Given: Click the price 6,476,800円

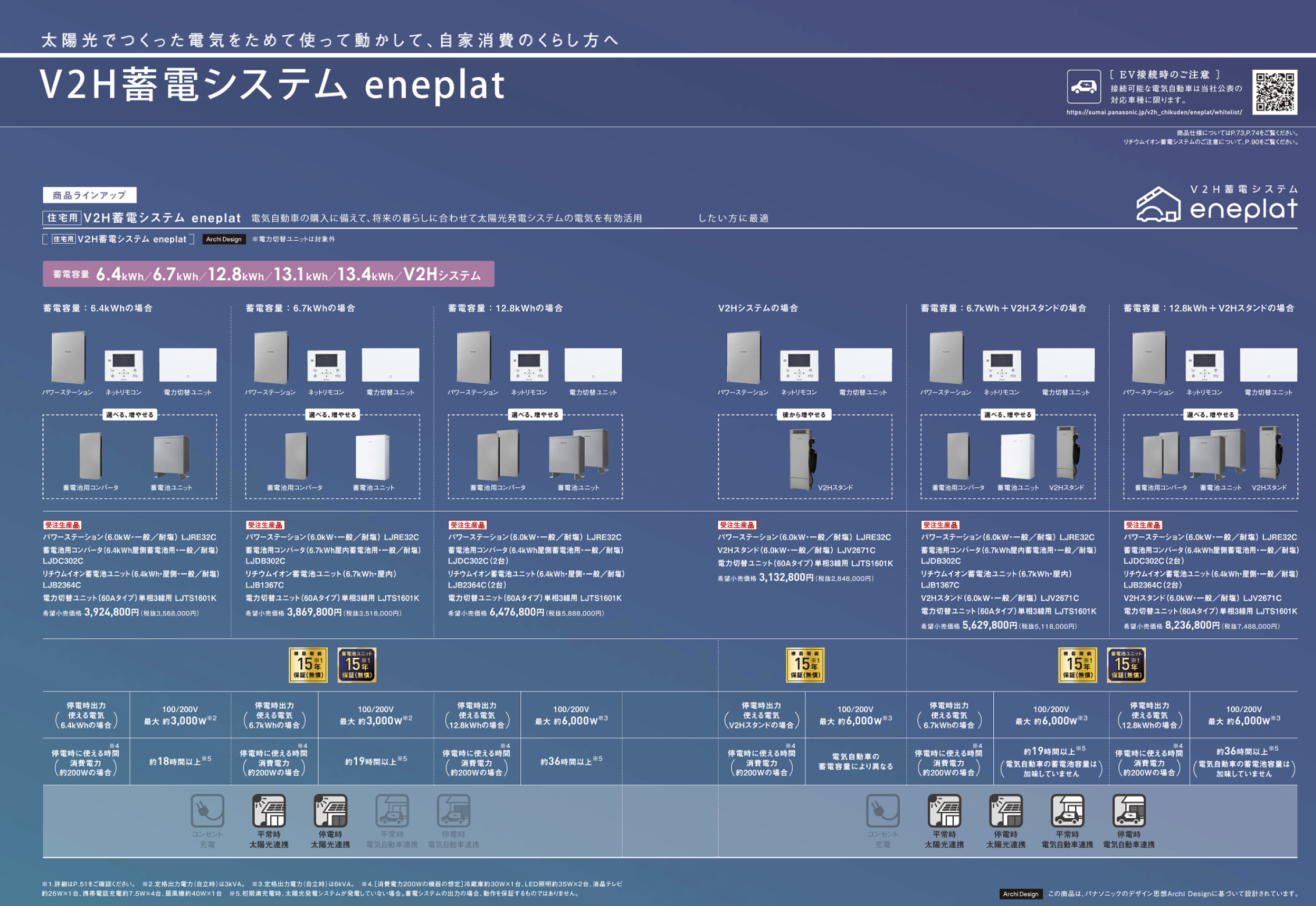Looking at the screenshot, I should pyautogui.click(x=517, y=612).
